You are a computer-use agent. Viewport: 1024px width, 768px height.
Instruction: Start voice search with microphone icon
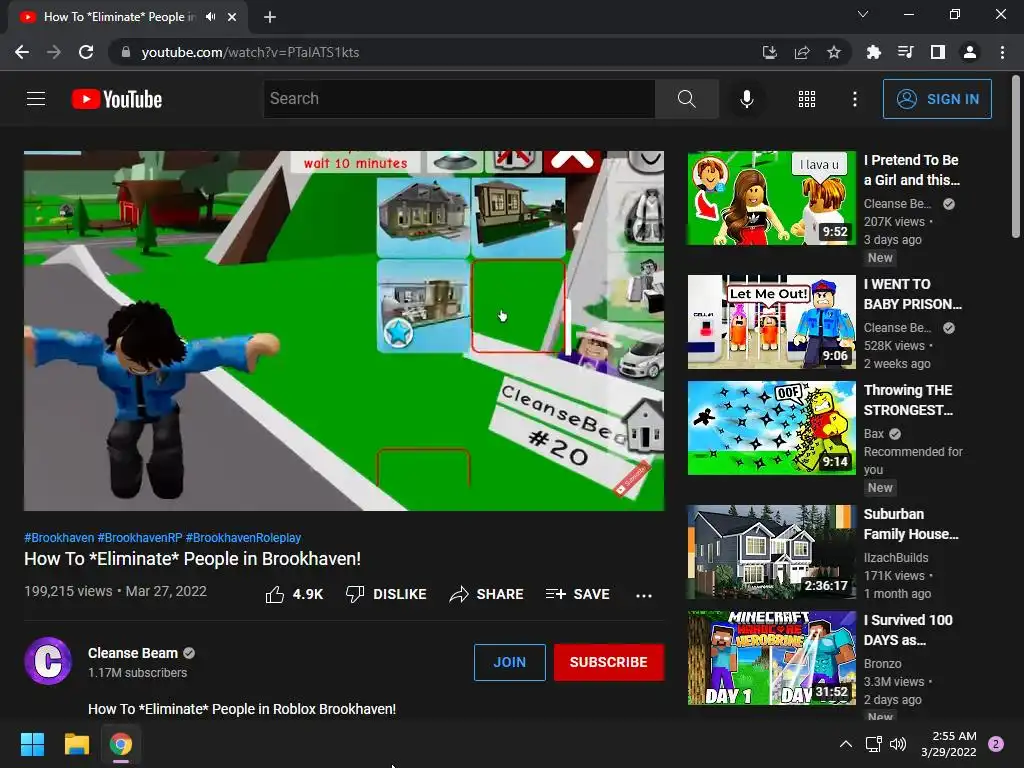(746, 99)
